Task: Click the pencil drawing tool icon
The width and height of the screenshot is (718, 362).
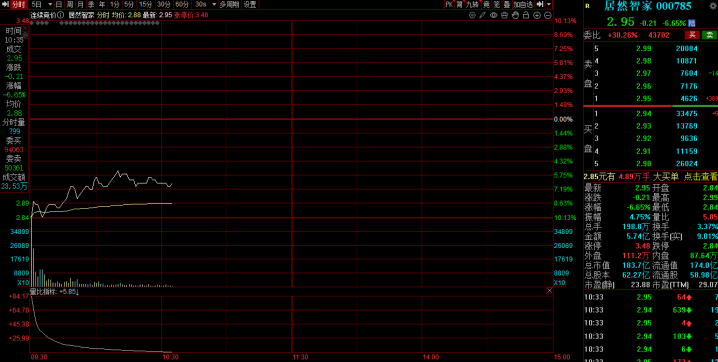Action: (483, 15)
